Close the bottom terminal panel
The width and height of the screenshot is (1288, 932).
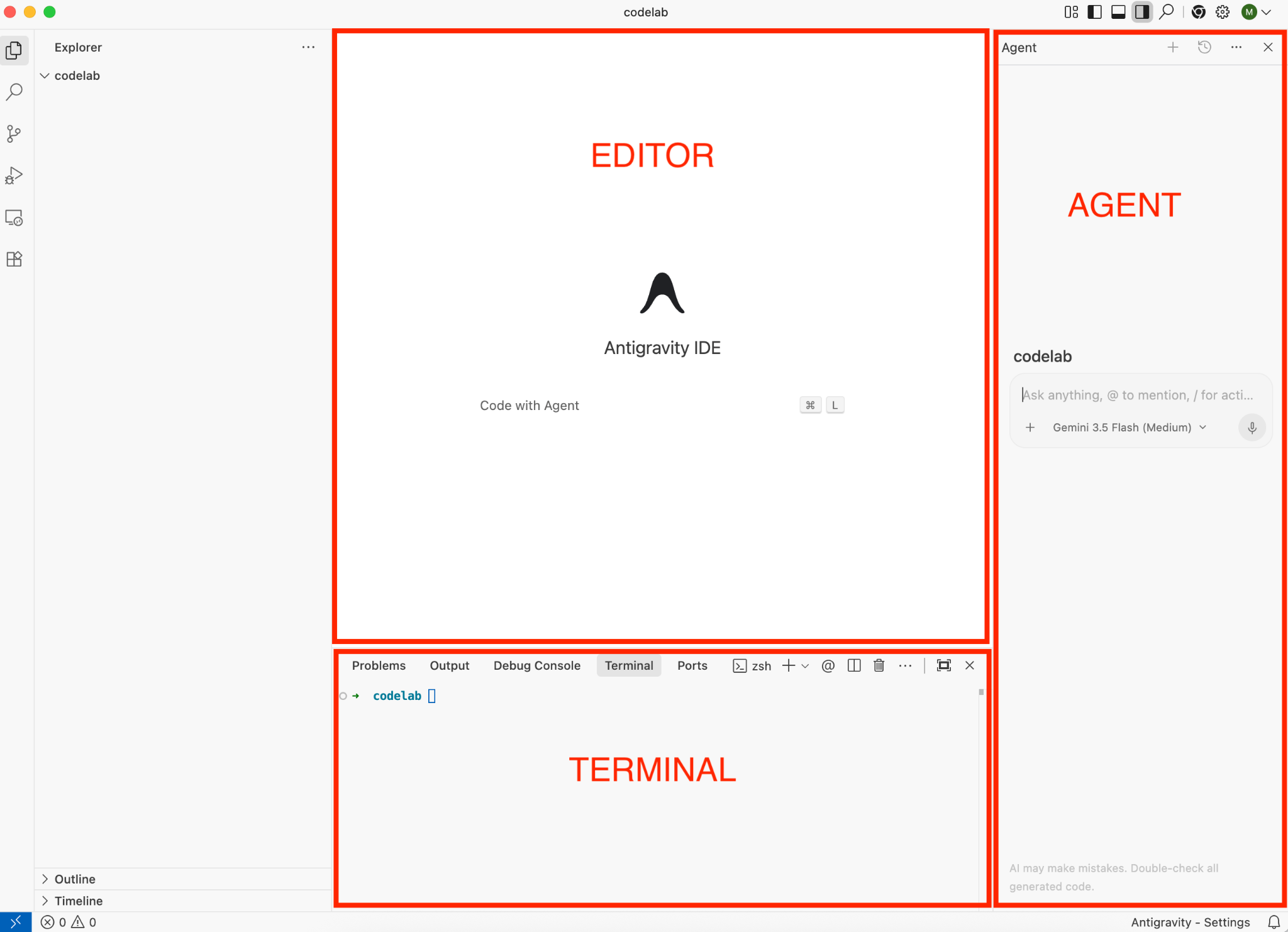[970, 665]
